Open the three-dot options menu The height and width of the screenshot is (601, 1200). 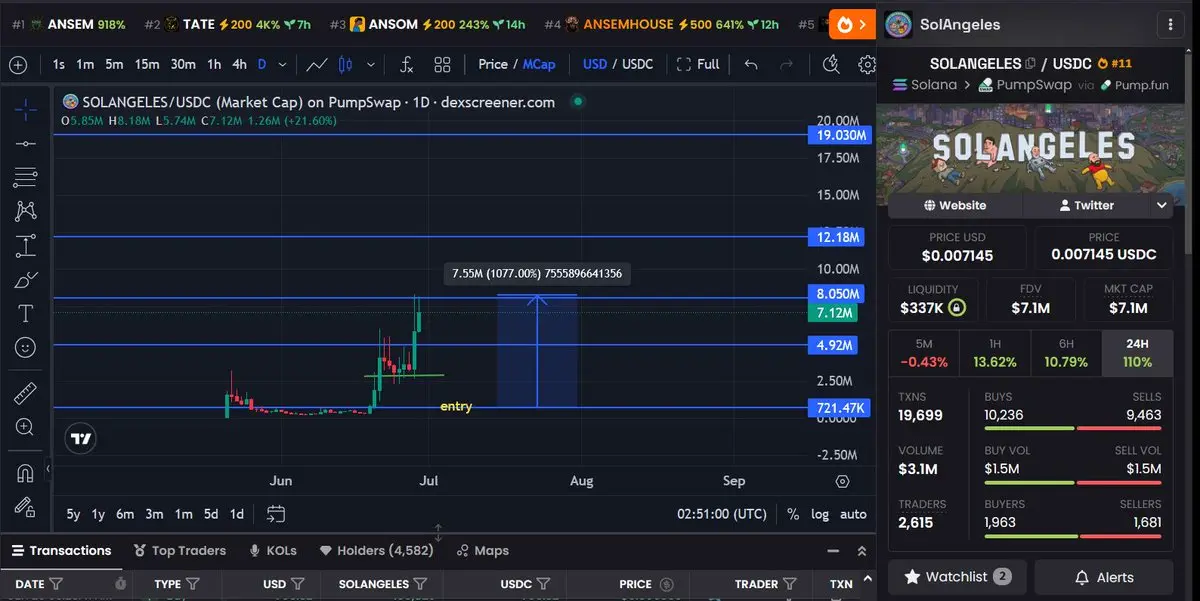pyautogui.click(x=1171, y=24)
